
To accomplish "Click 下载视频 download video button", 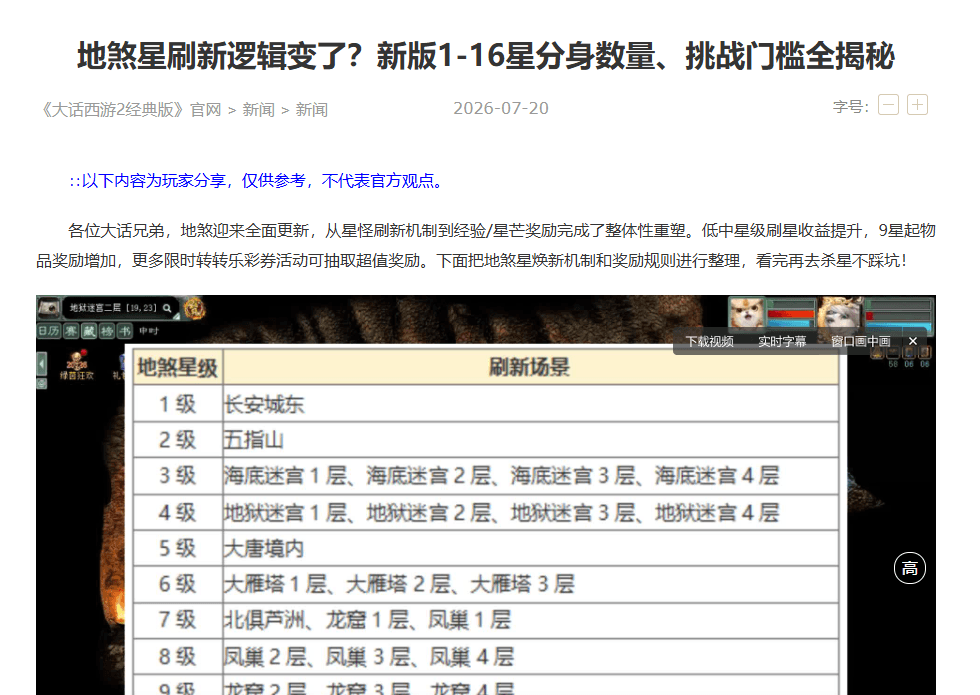I will coord(709,341).
